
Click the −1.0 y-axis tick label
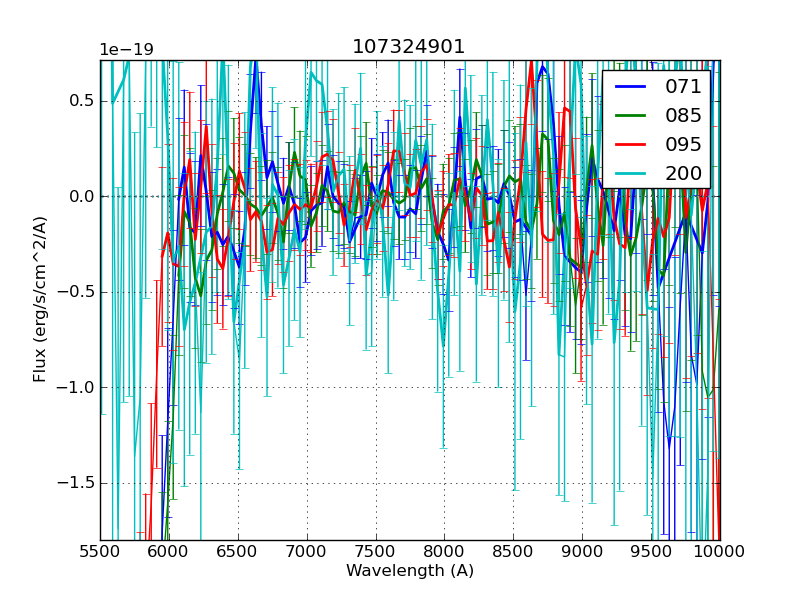click(x=76, y=388)
